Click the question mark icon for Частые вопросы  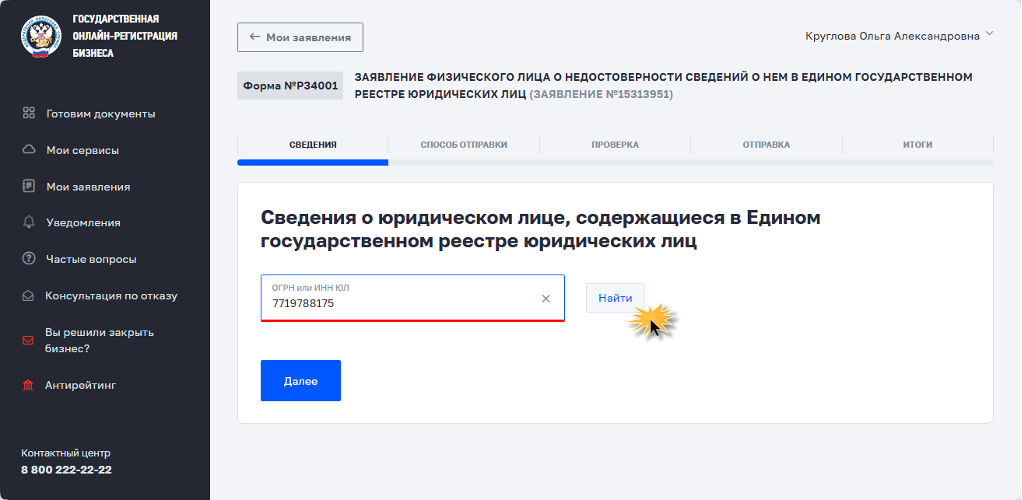click(28, 259)
